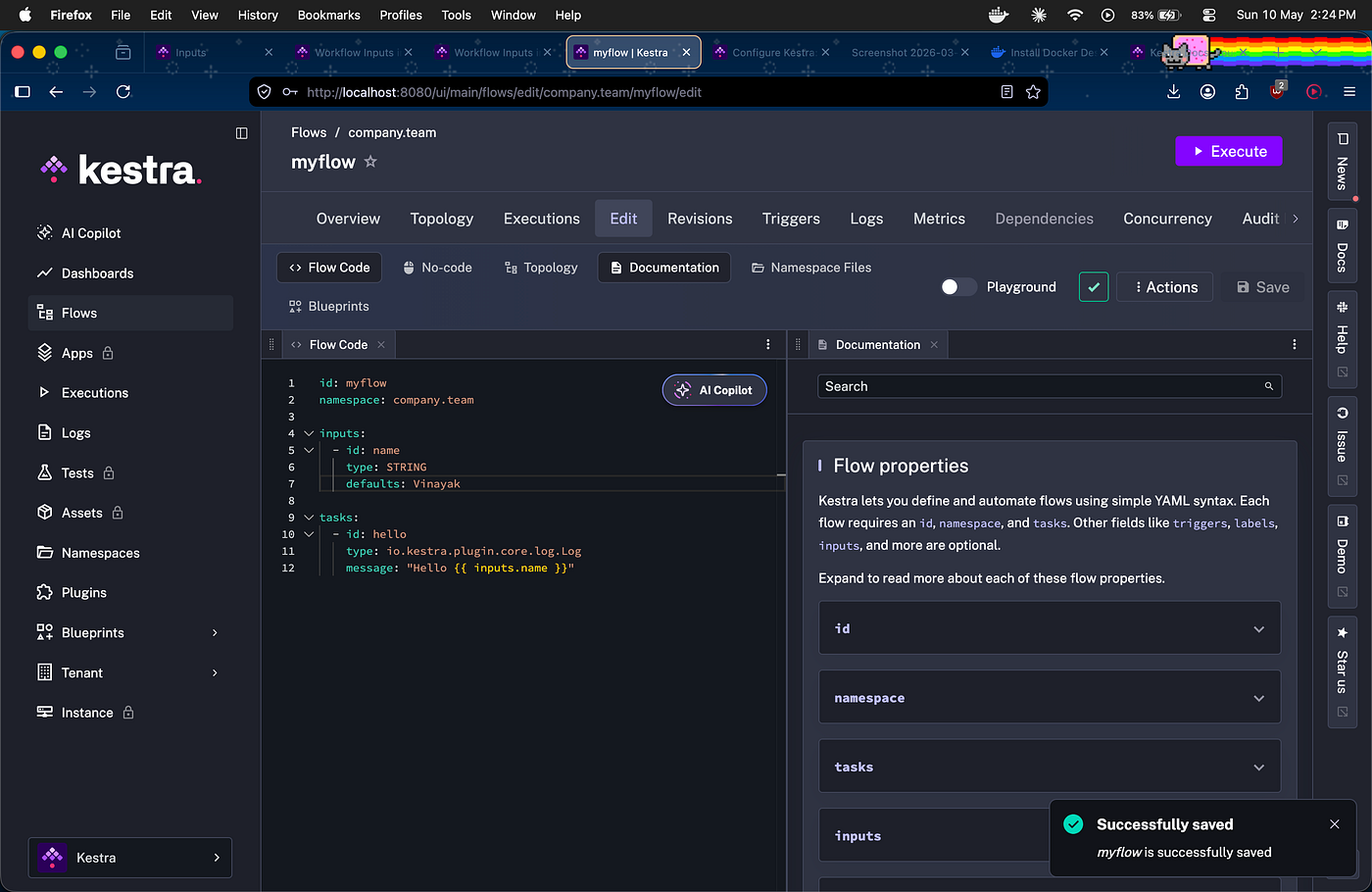Go to the Flows breadcrumb link
The image size is (1372, 892).
tap(309, 132)
